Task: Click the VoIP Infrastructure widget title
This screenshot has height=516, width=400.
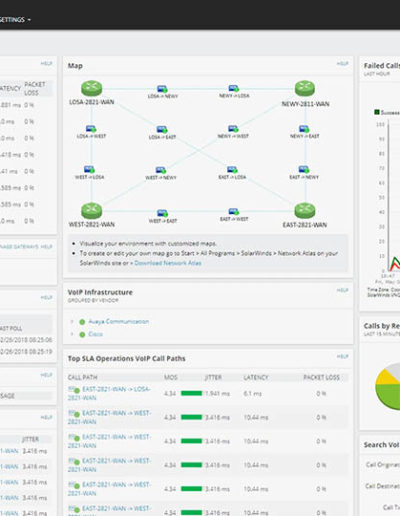Action: click(x=100, y=292)
